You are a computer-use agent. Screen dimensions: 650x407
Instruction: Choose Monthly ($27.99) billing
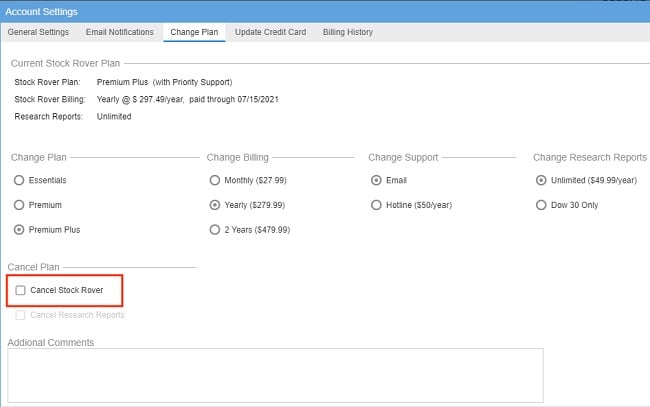click(215, 180)
